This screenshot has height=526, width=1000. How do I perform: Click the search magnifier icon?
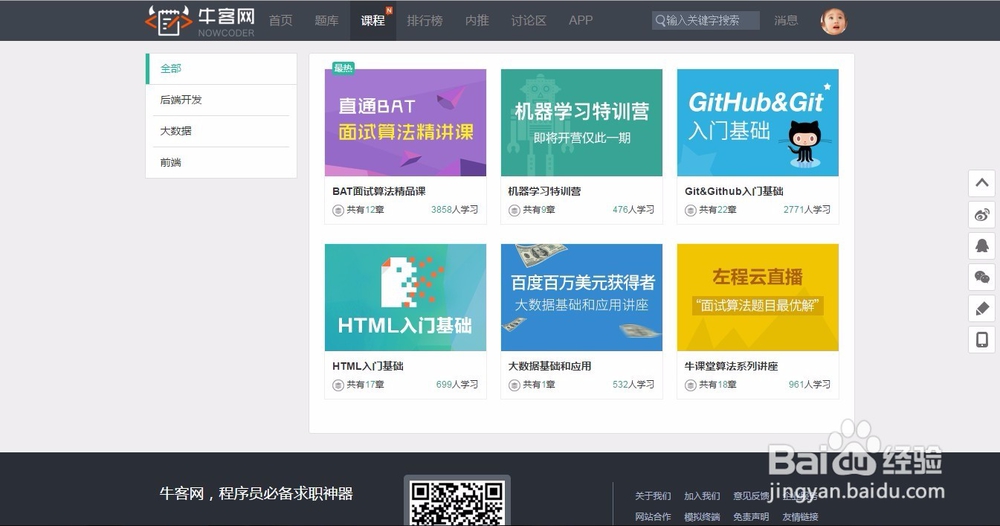(x=660, y=20)
